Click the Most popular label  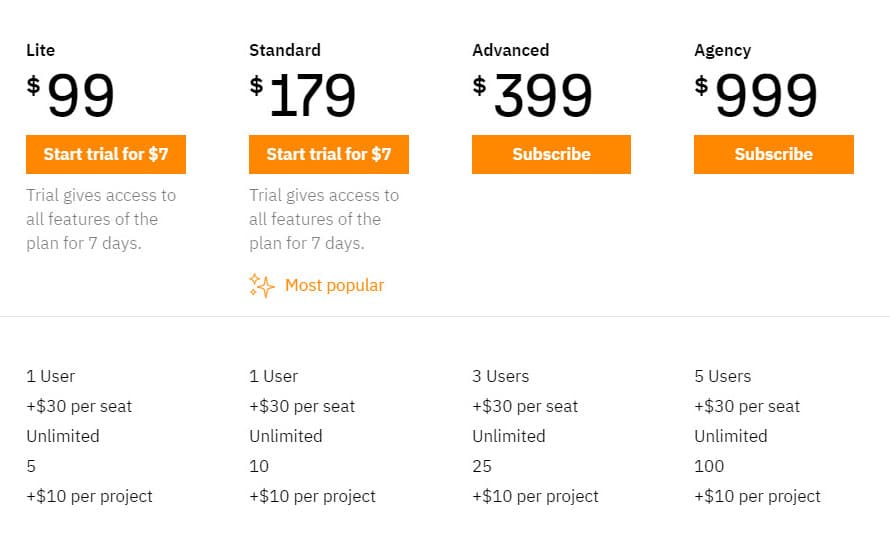tap(334, 285)
